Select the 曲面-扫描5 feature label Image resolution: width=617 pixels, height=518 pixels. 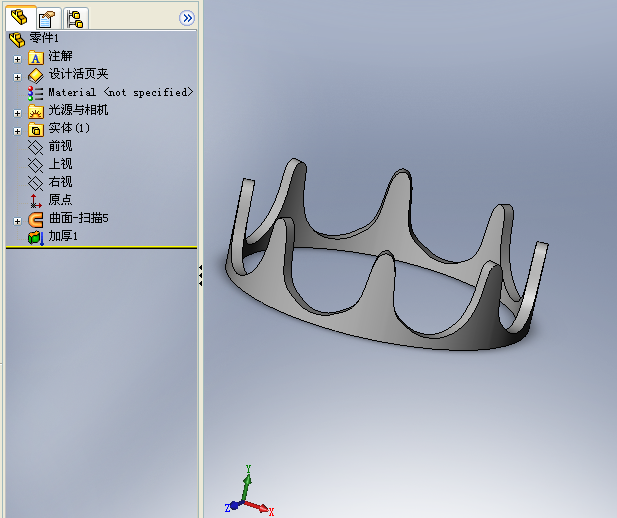pos(78,218)
